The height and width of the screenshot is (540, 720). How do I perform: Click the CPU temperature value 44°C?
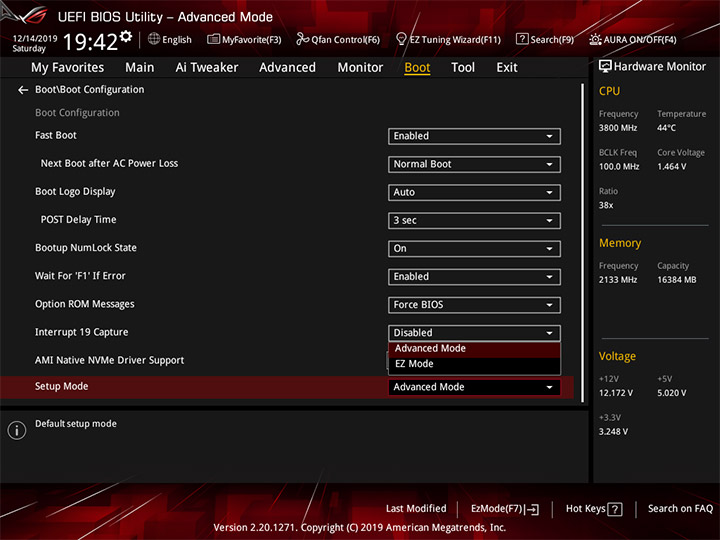click(666, 128)
